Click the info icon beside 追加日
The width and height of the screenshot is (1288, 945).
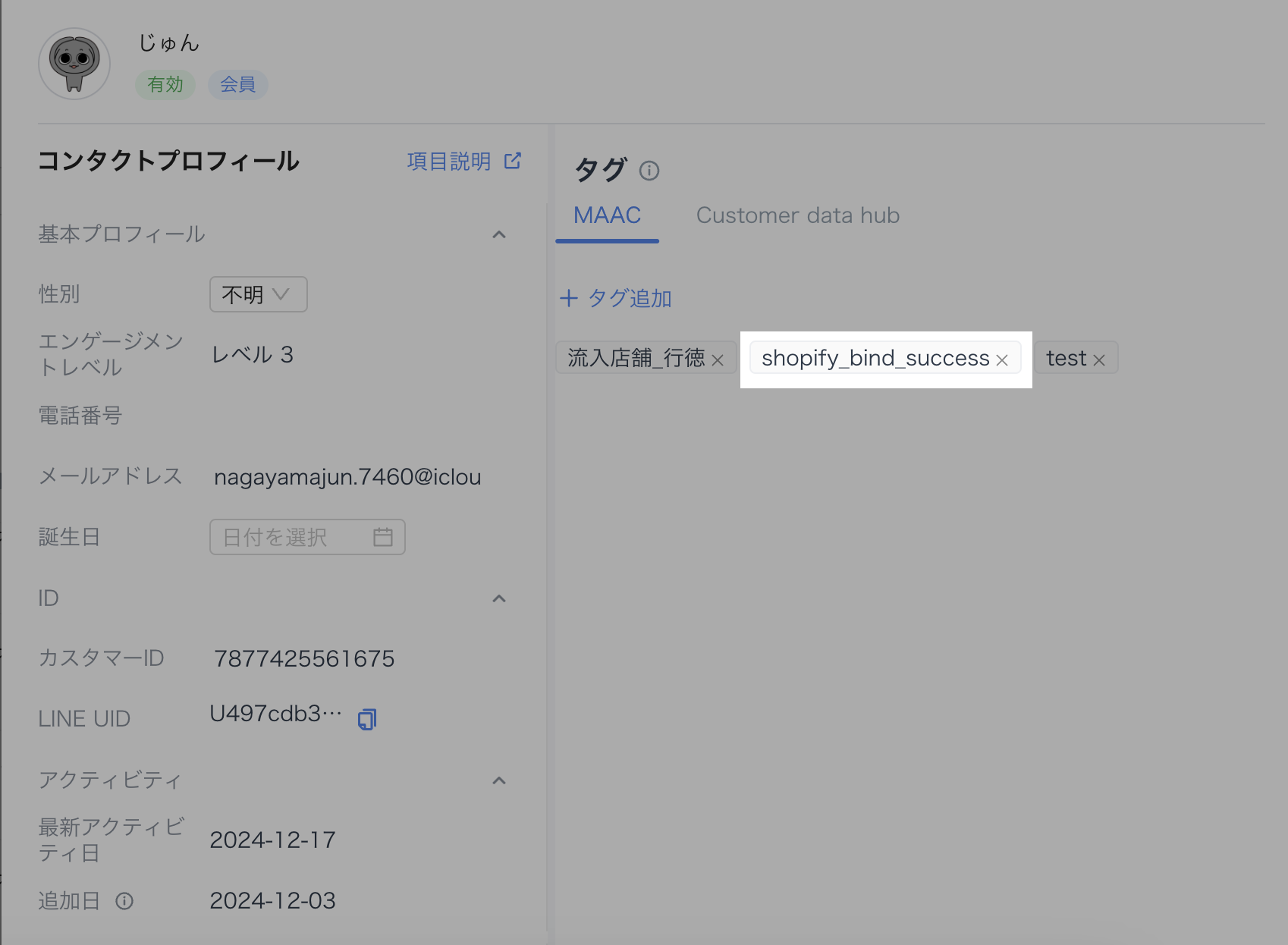(124, 901)
